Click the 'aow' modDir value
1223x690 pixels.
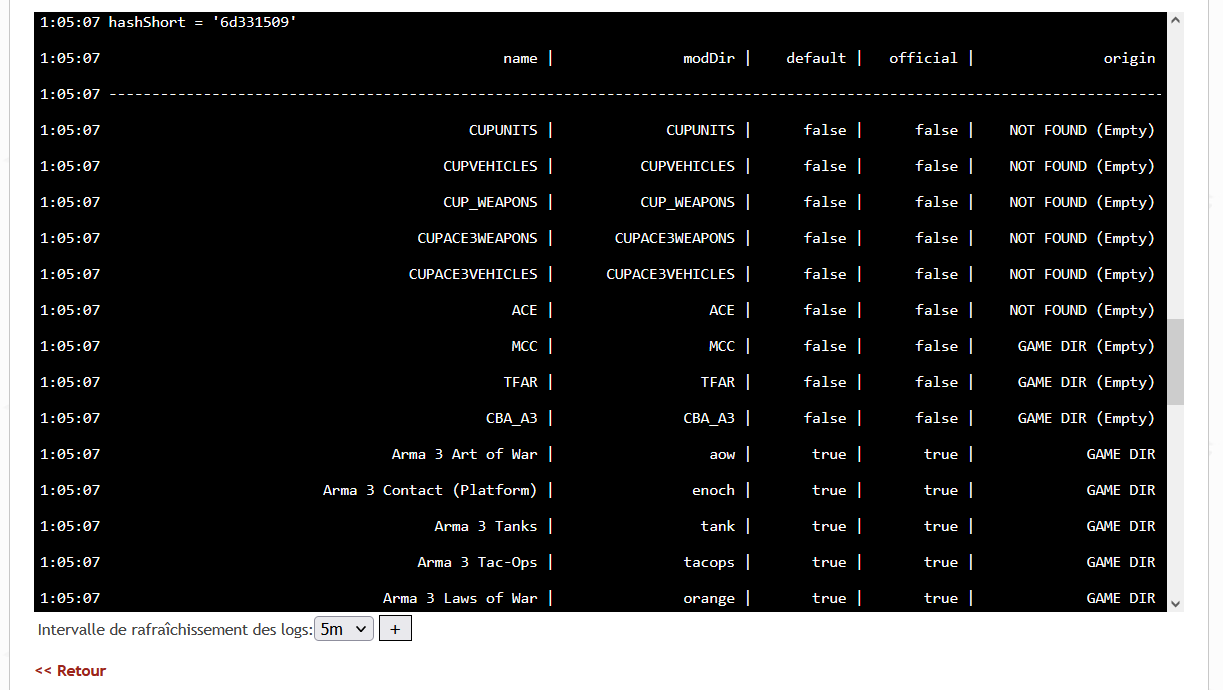(722, 454)
